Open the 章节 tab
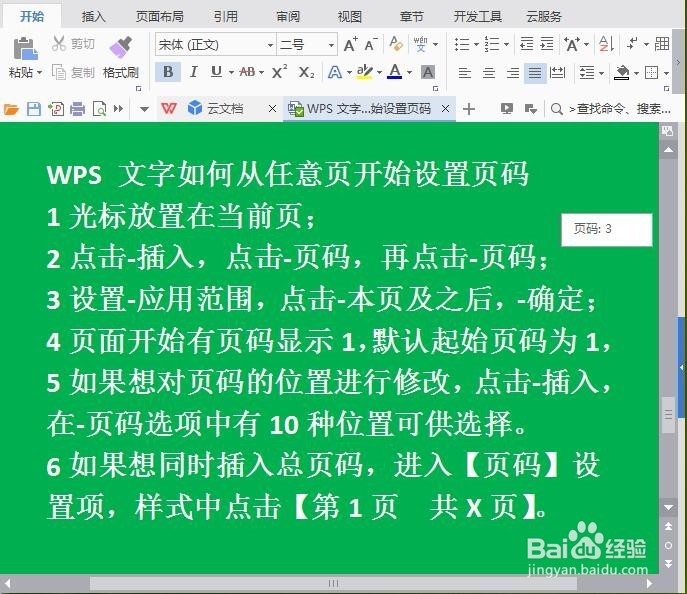 coord(411,17)
